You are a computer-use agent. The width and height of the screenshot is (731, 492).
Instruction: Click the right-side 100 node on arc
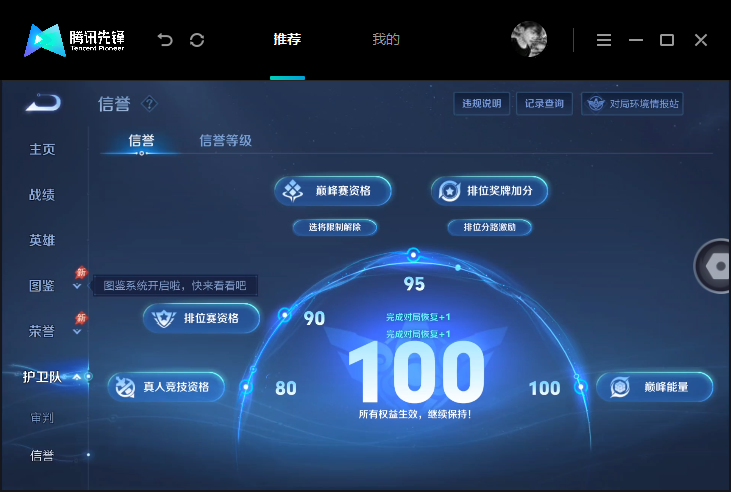(x=581, y=387)
